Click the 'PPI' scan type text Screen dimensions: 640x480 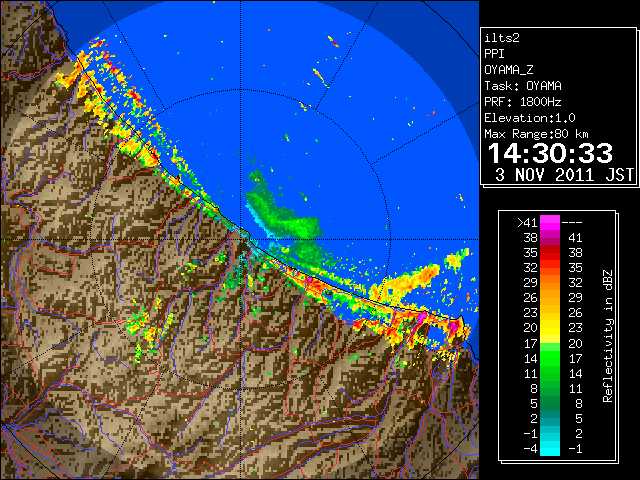click(x=494, y=54)
